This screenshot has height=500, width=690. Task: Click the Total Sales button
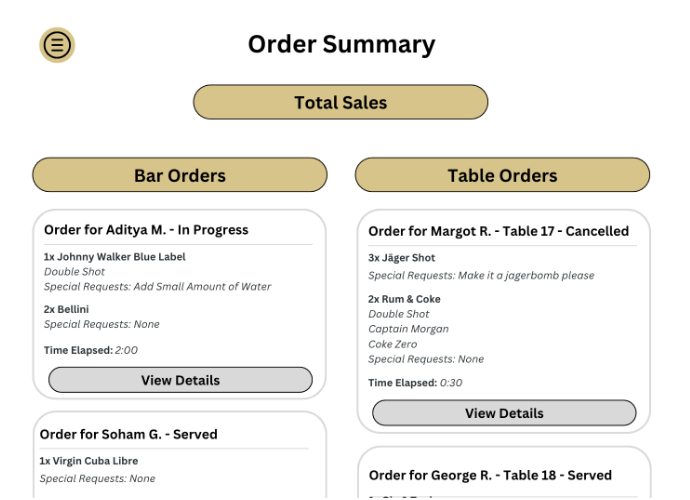tap(340, 102)
